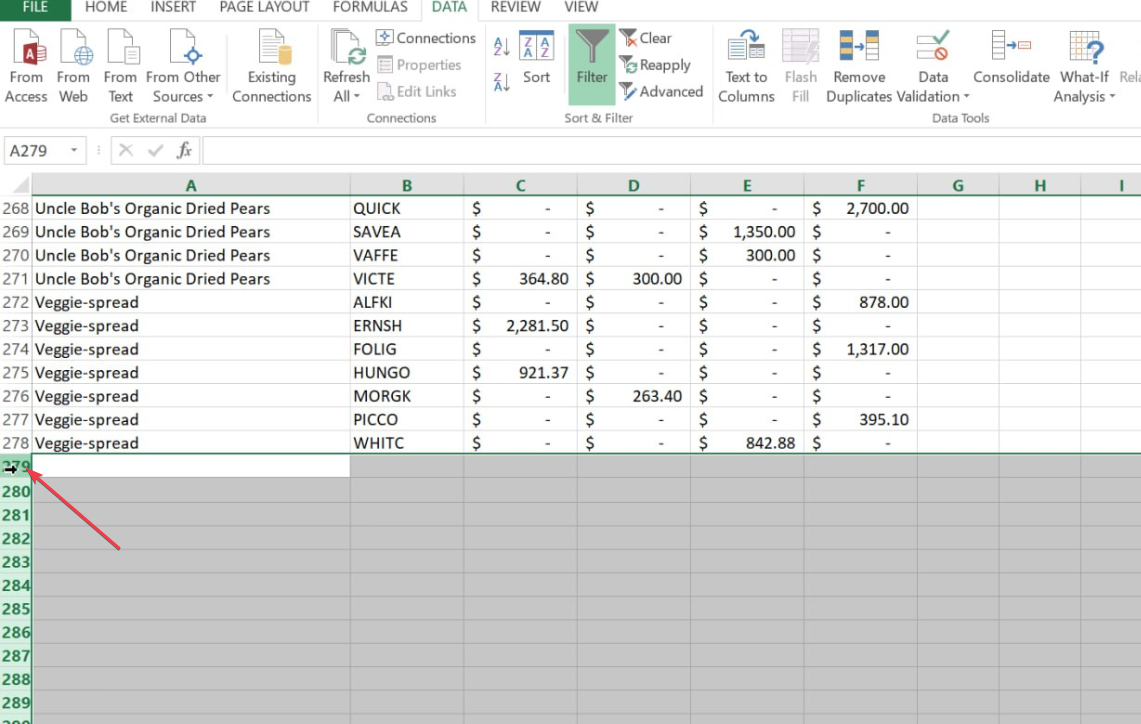The image size is (1141, 724).
Task: Reapply the current filter
Action: [x=657, y=65]
